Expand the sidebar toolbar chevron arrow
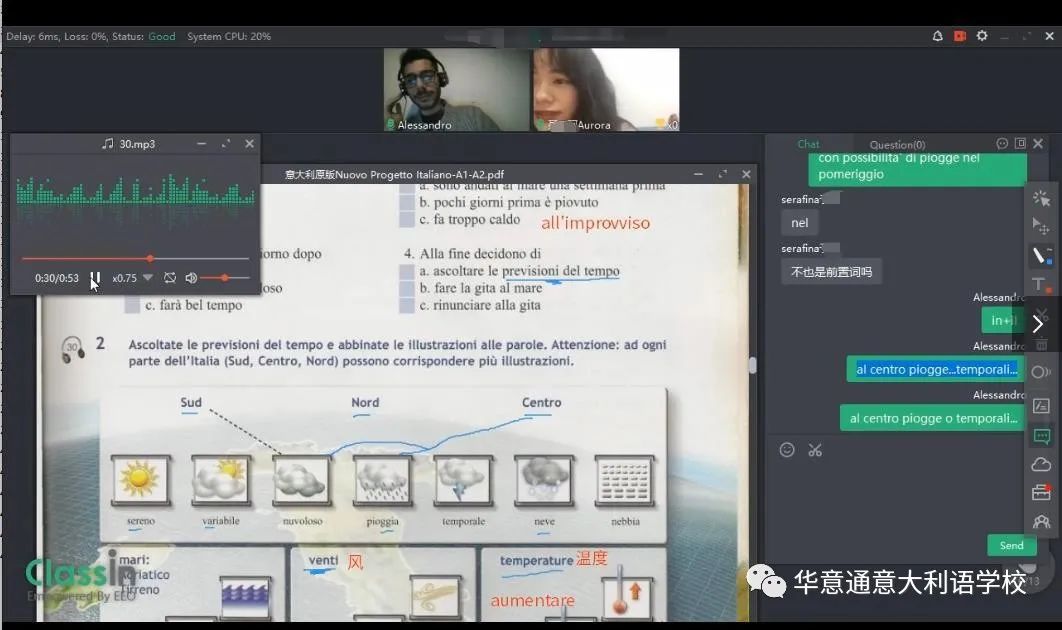 1038,324
